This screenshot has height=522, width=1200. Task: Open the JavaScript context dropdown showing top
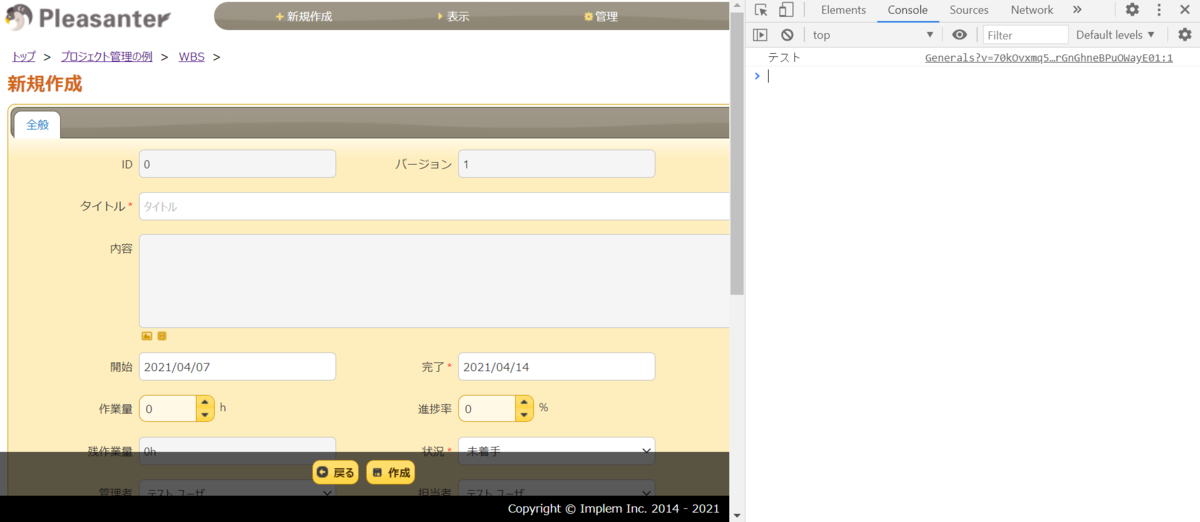[x=873, y=35]
